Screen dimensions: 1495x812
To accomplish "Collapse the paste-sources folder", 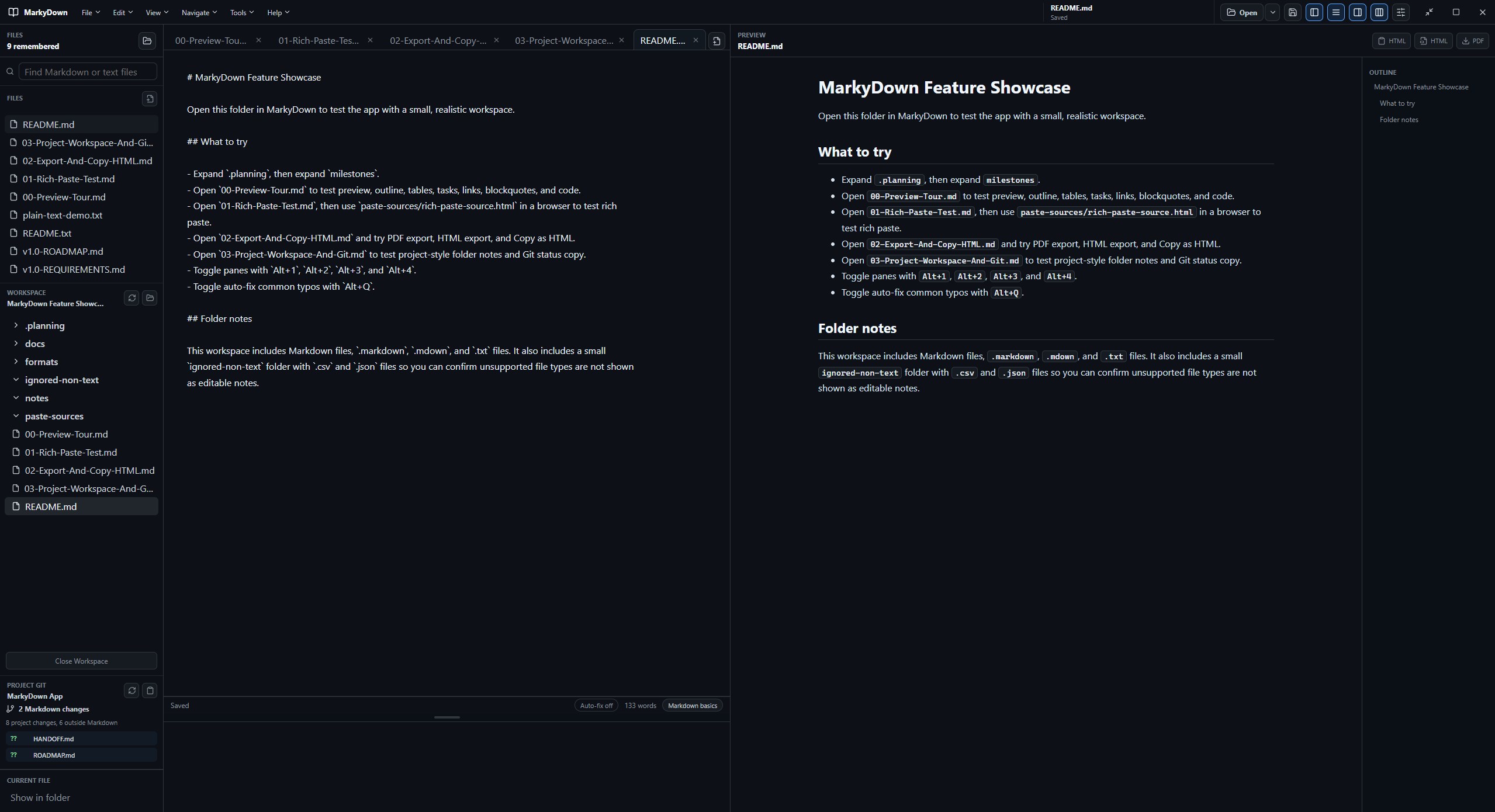I will coord(81,417).
